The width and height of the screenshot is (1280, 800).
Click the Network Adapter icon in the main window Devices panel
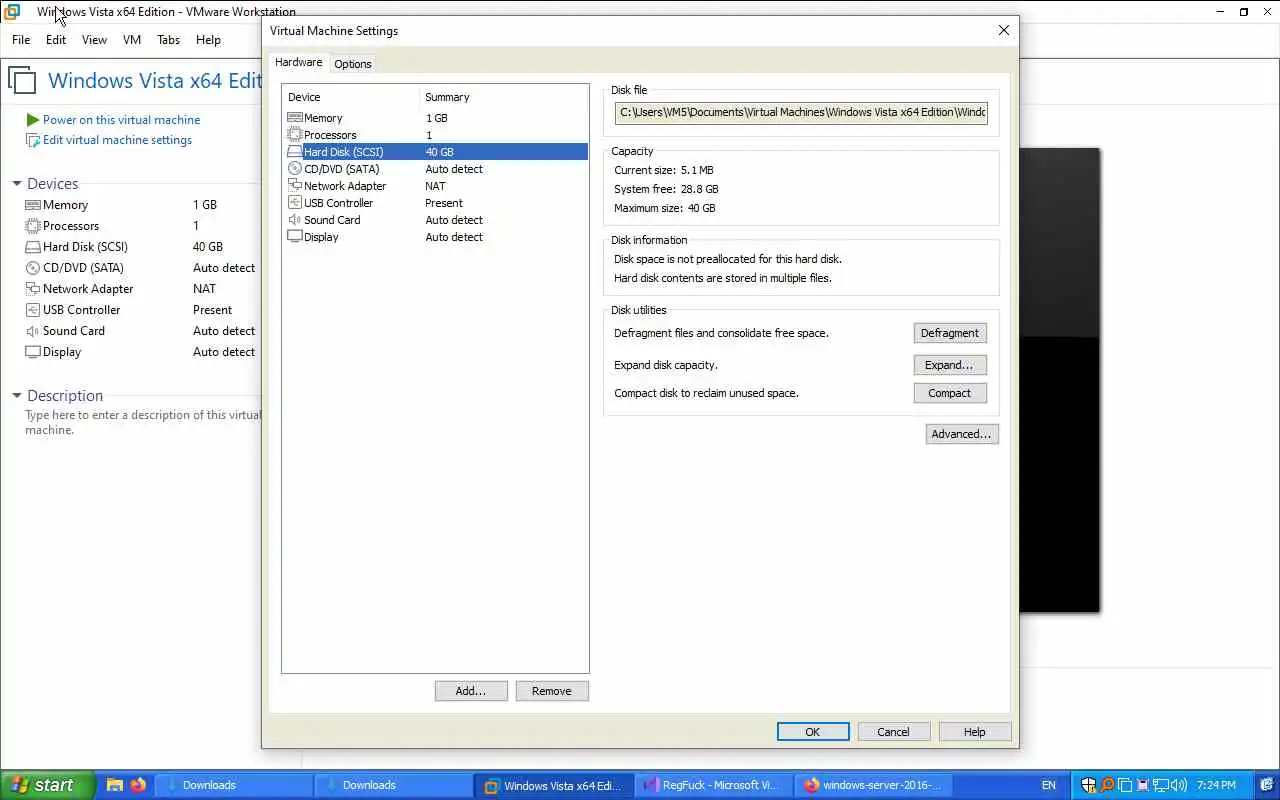[x=33, y=289]
